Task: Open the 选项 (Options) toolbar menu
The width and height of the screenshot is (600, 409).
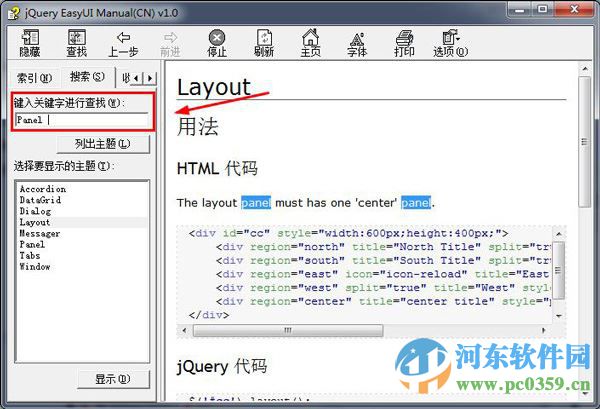Action: (x=451, y=43)
